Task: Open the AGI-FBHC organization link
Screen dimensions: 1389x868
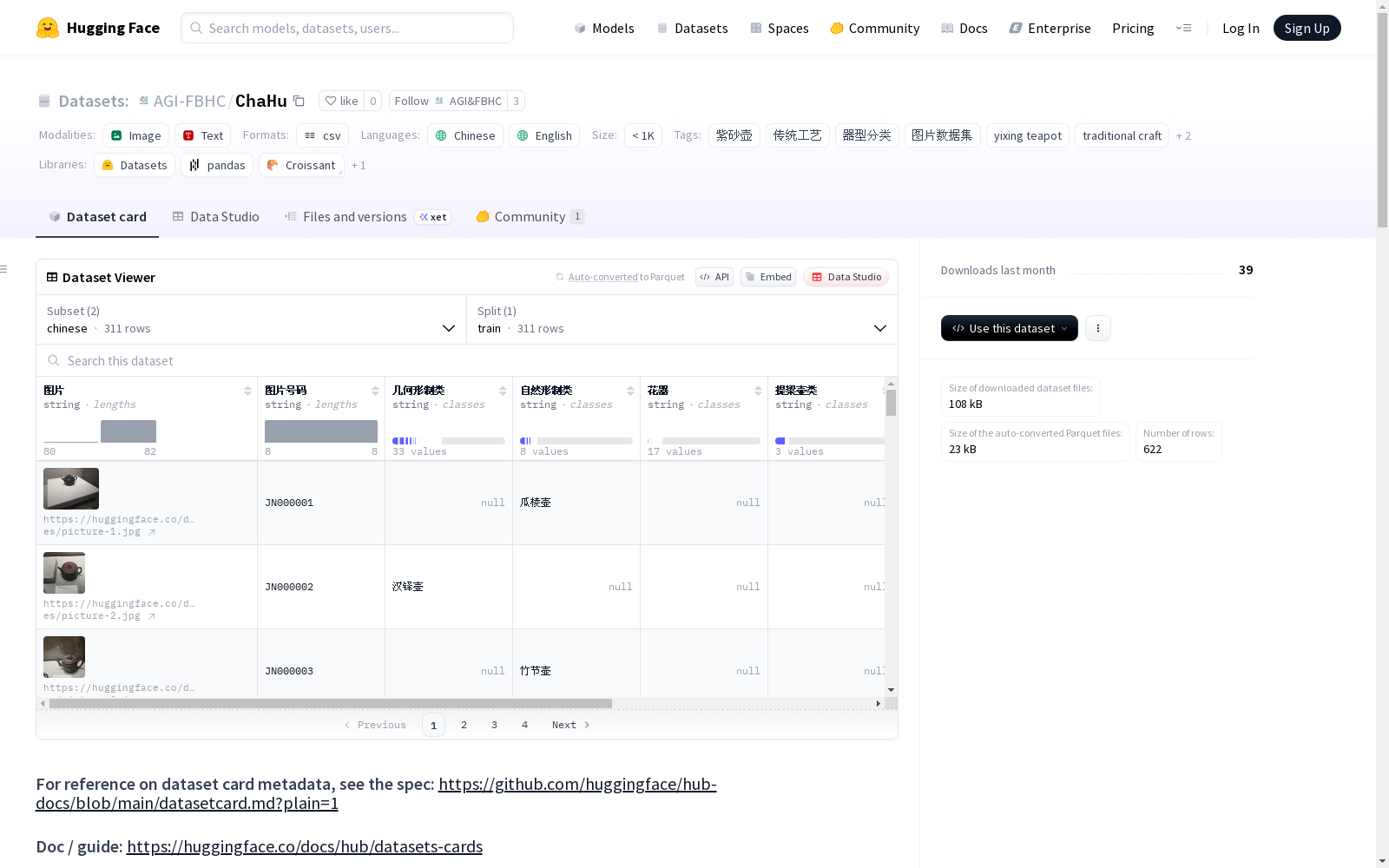Action: click(189, 101)
